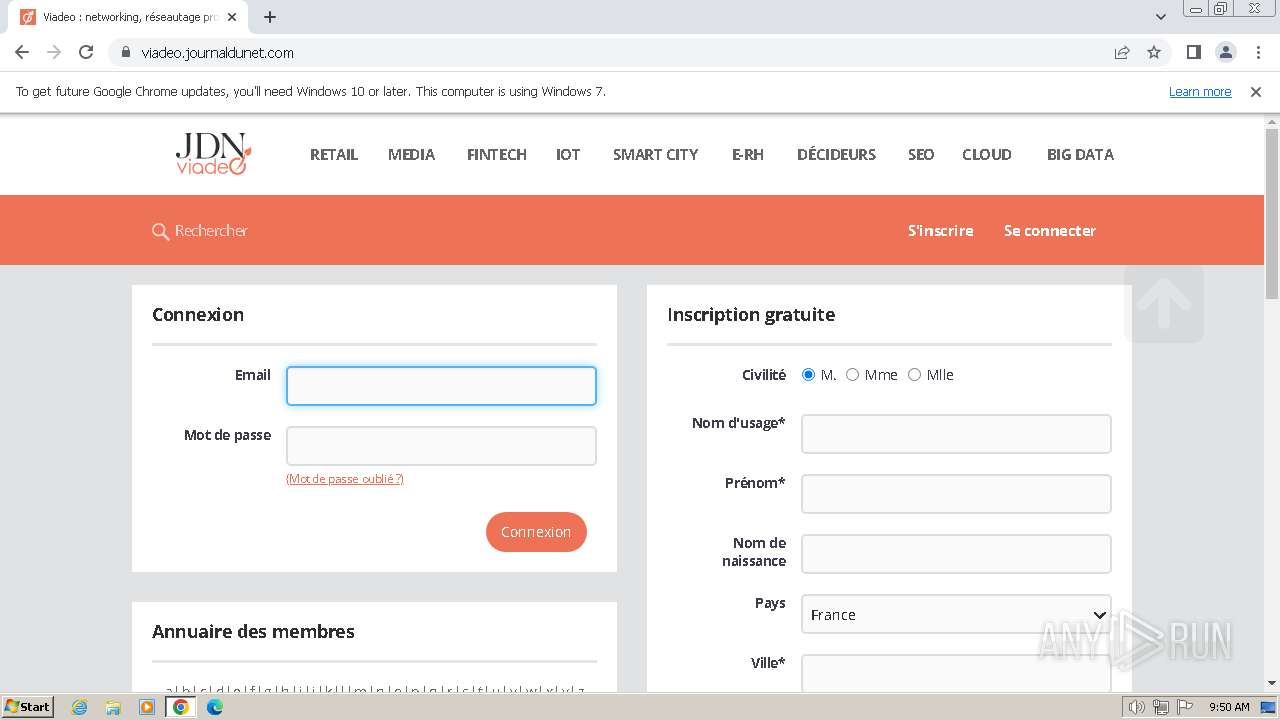Open the FINTECH menu

pyautogui.click(x=496, y=154)
